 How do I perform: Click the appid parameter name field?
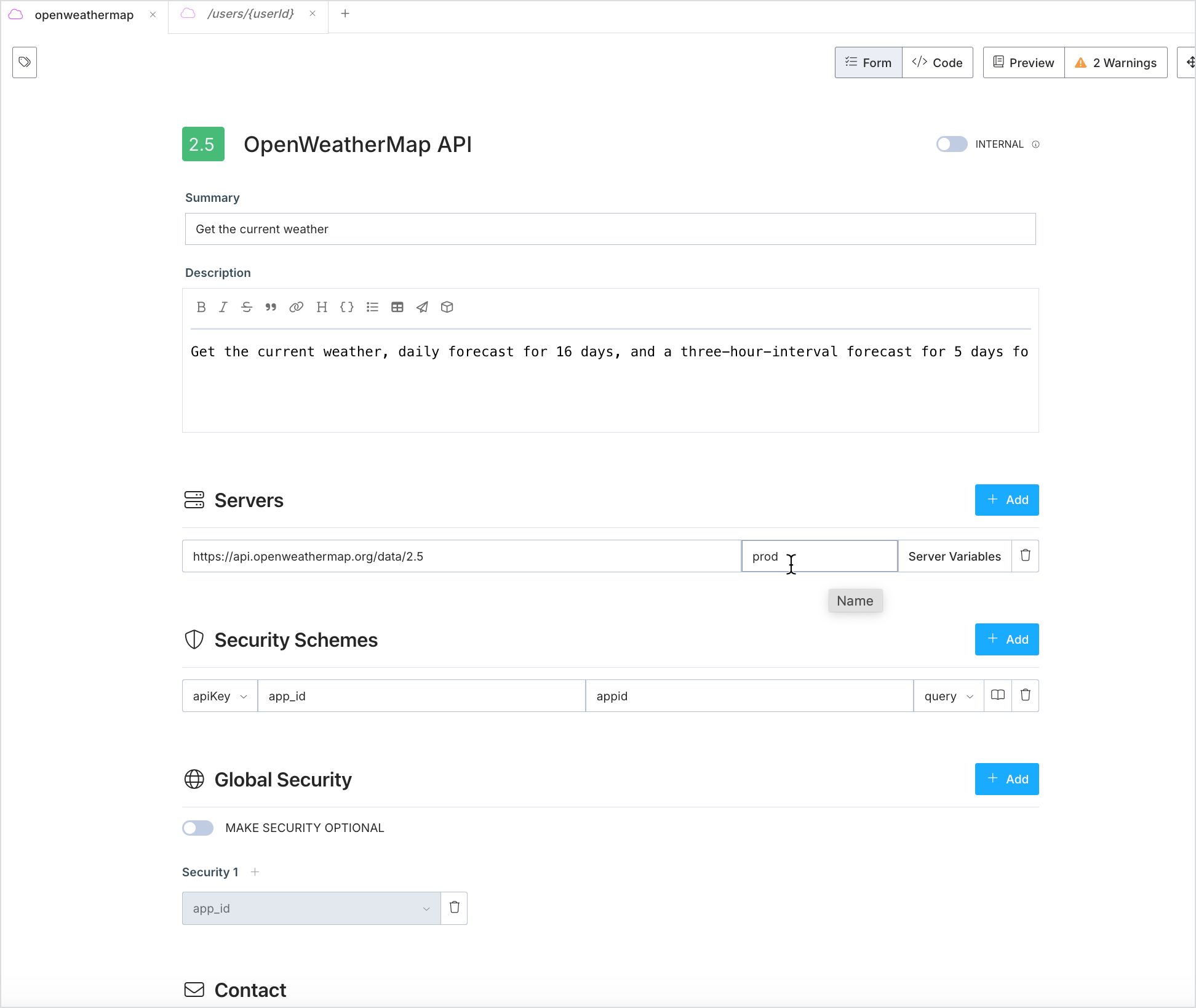click(x=749, y=695)
